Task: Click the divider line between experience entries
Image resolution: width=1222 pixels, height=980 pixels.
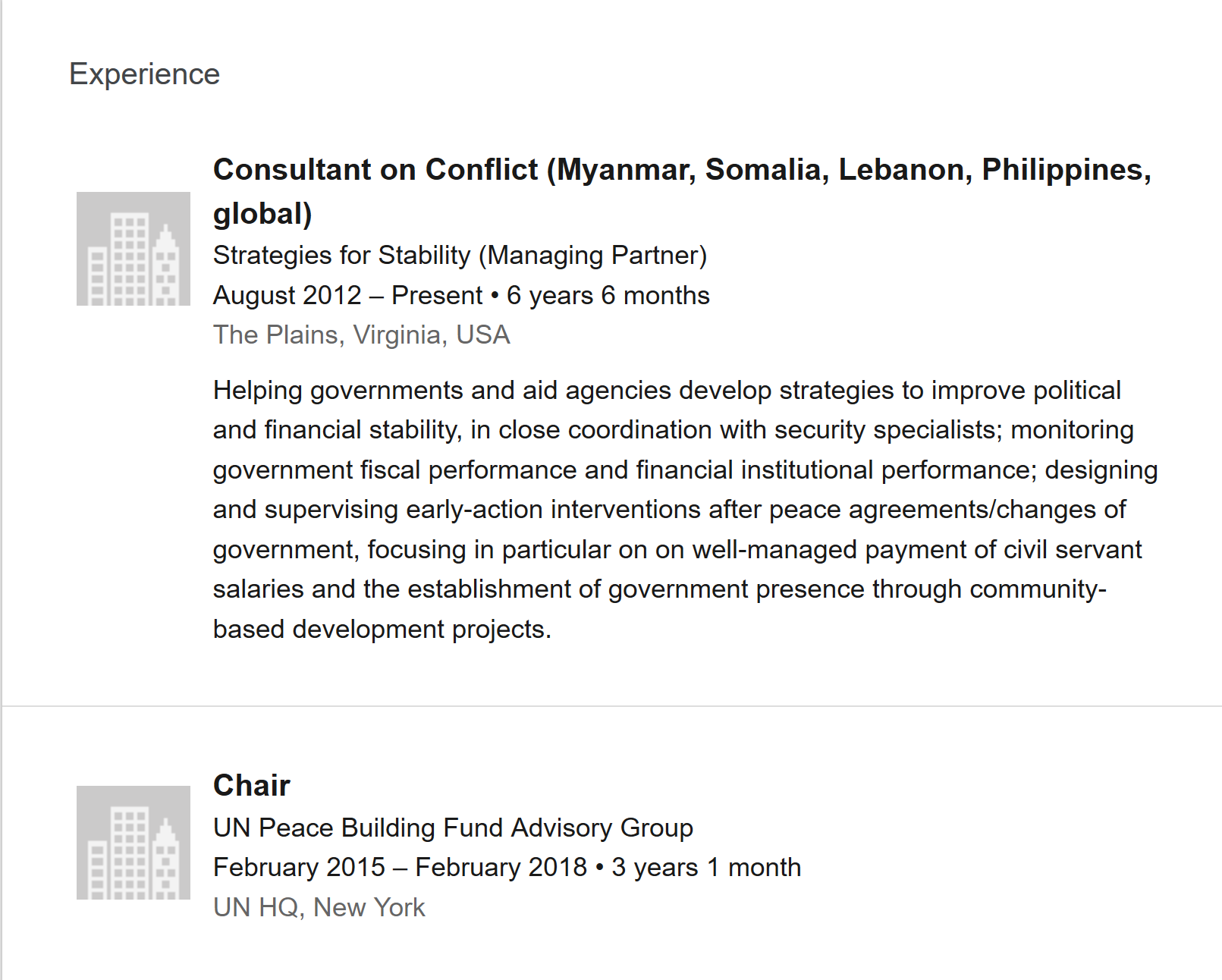Action: click(x=611, y=706)
